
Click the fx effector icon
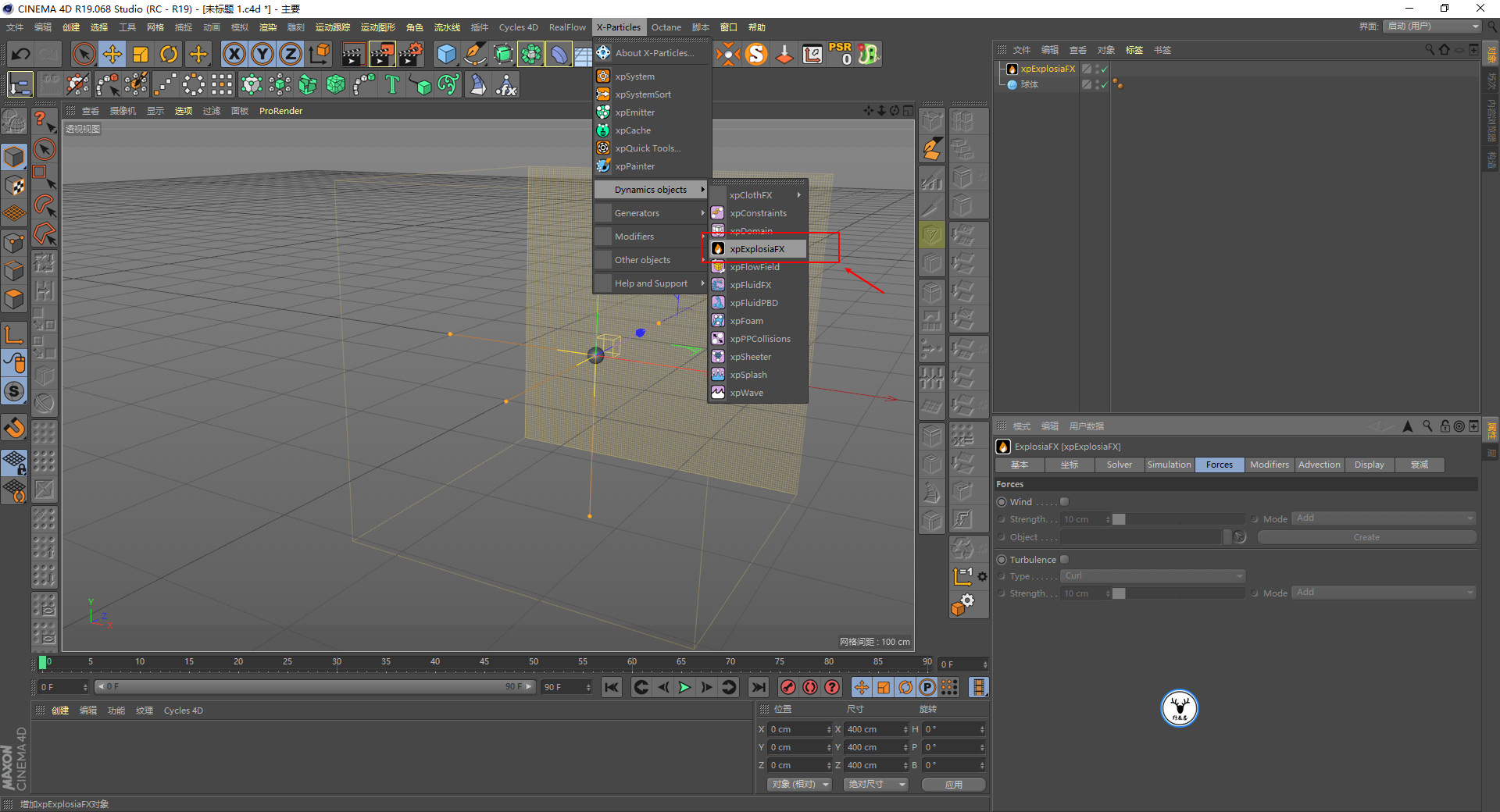pyautogui.click(x=506, y=84)
